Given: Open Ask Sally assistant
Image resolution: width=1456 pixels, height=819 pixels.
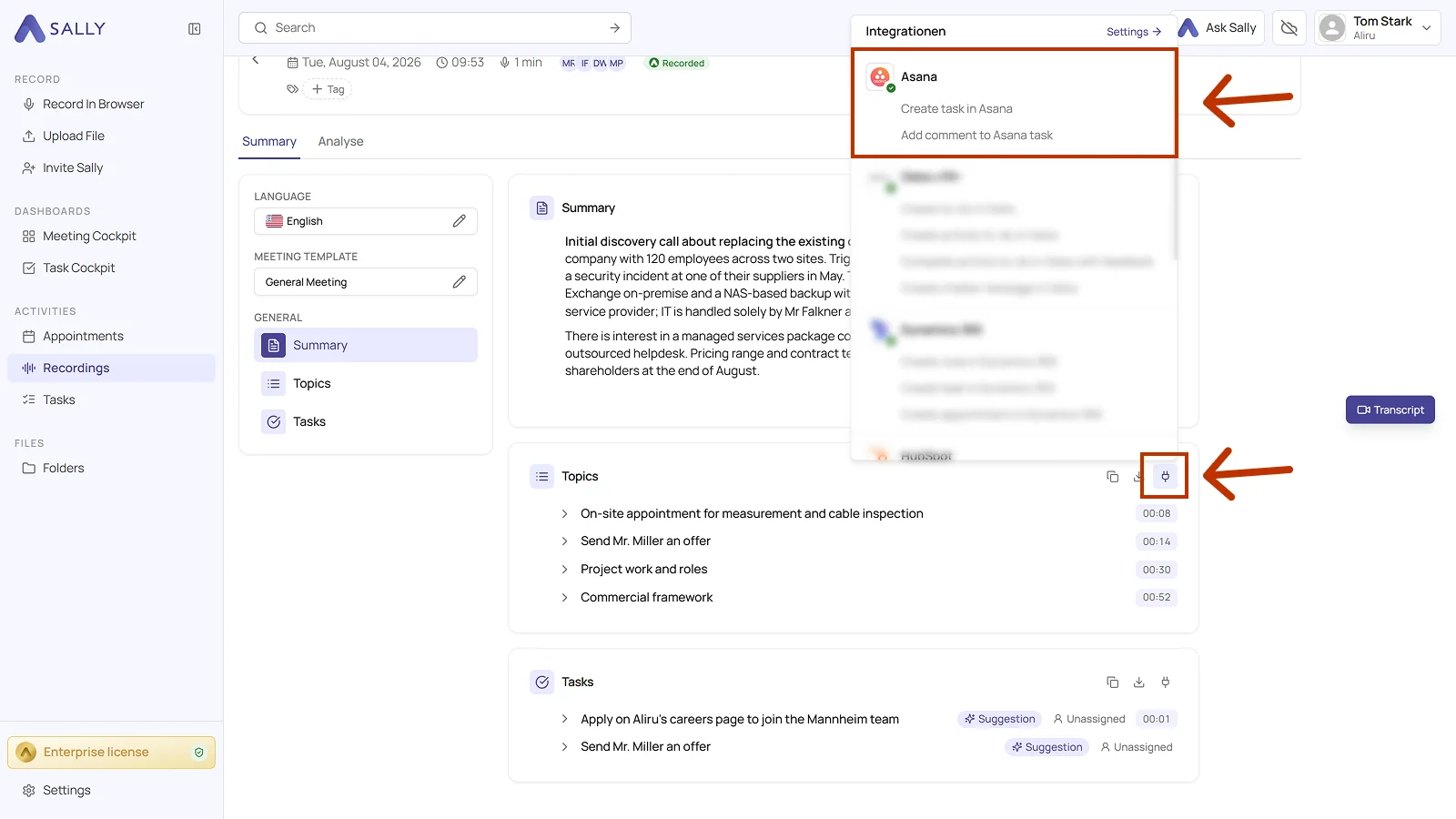Looking at the screenshot, I should tap(1218, 28).
